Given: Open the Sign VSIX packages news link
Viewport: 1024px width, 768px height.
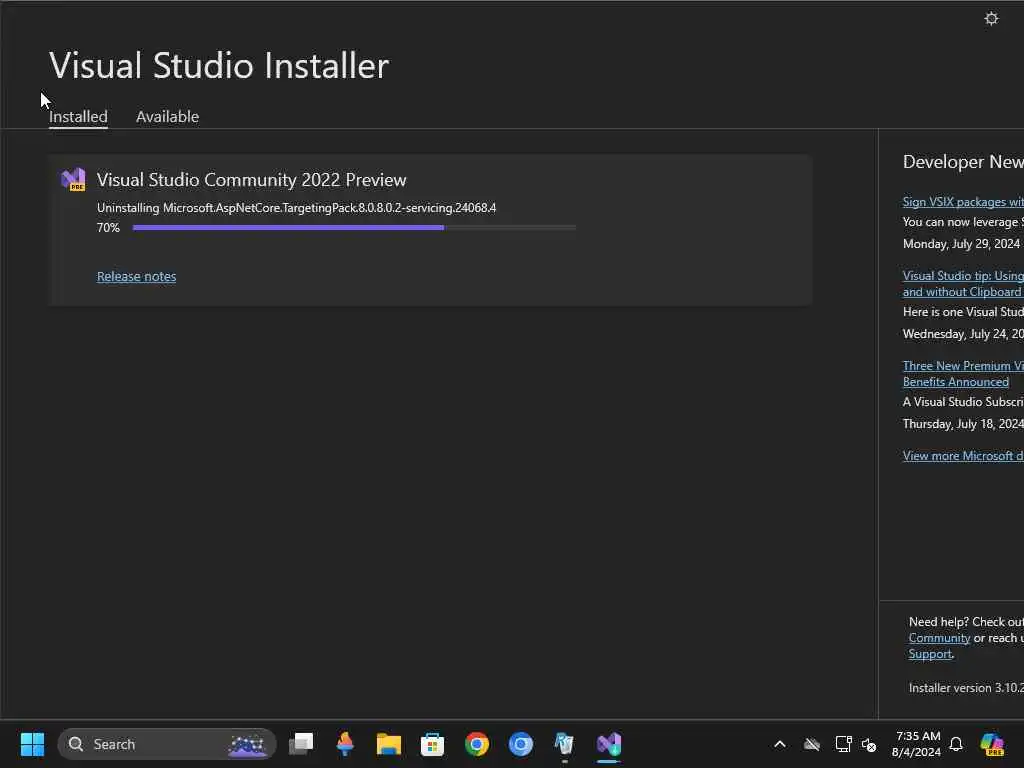Looking at the screenshot, I should (x=963, y=202).
